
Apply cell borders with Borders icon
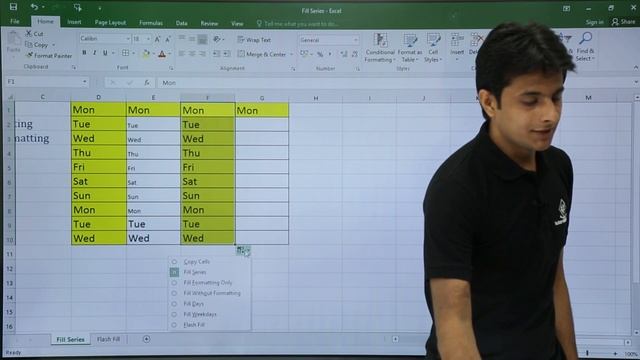point(126,53)
